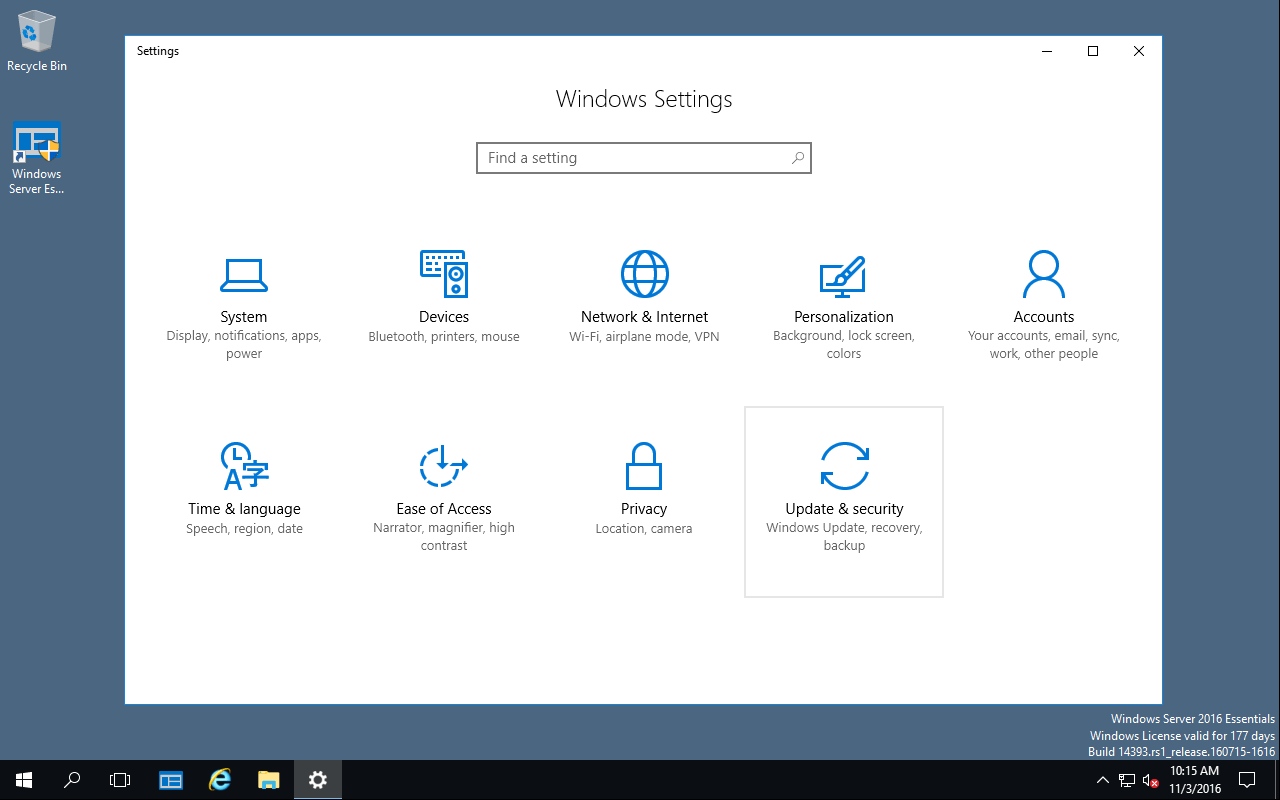Viewport: 1280px width, 800px height.
Task: Click the System tile label
Action: coord(244,316)
